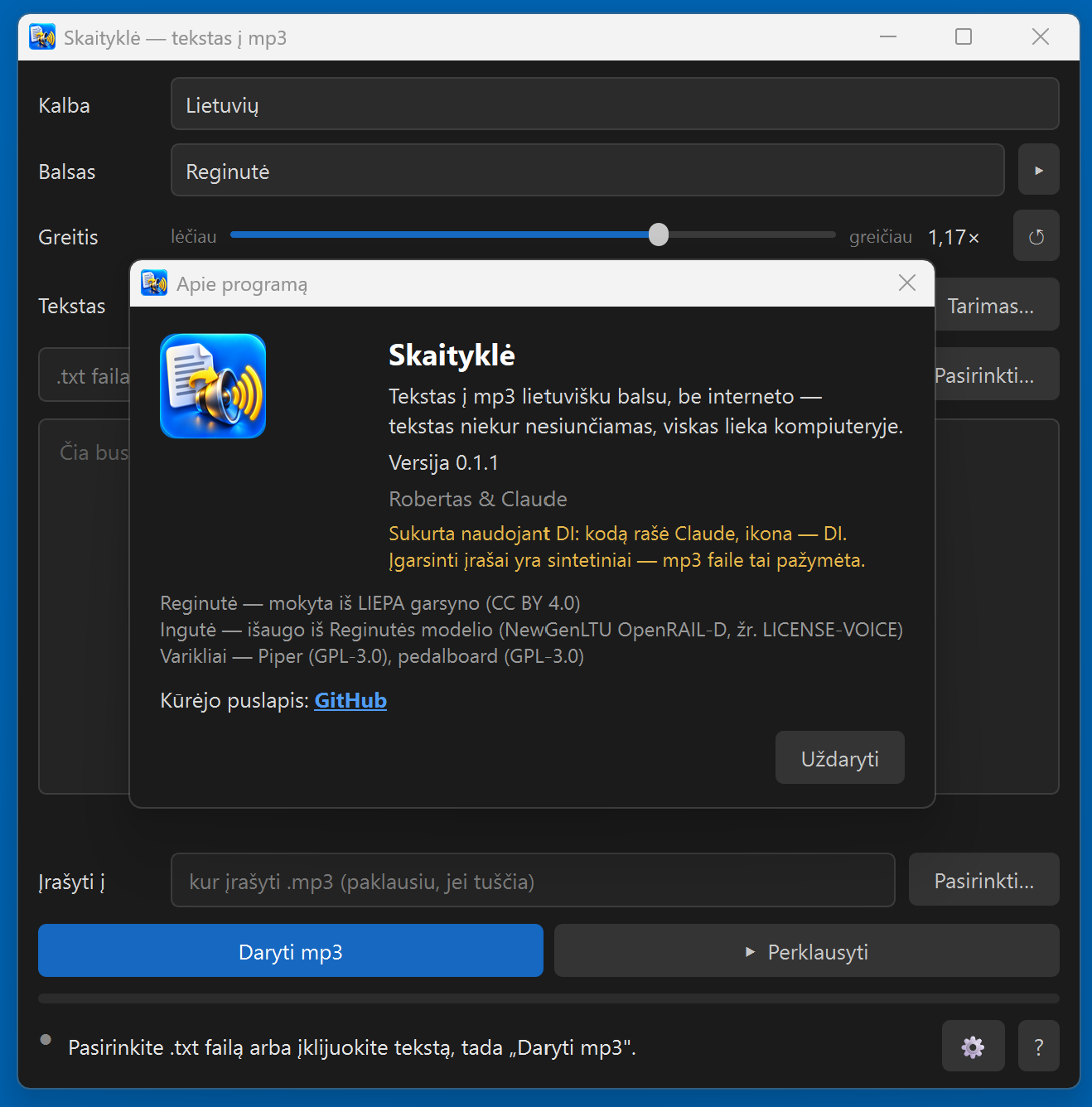Reset the speed with the circular arrow button
Image resolution: width=1092 pixels, height=1107 pixels.
pos(1036,236)
